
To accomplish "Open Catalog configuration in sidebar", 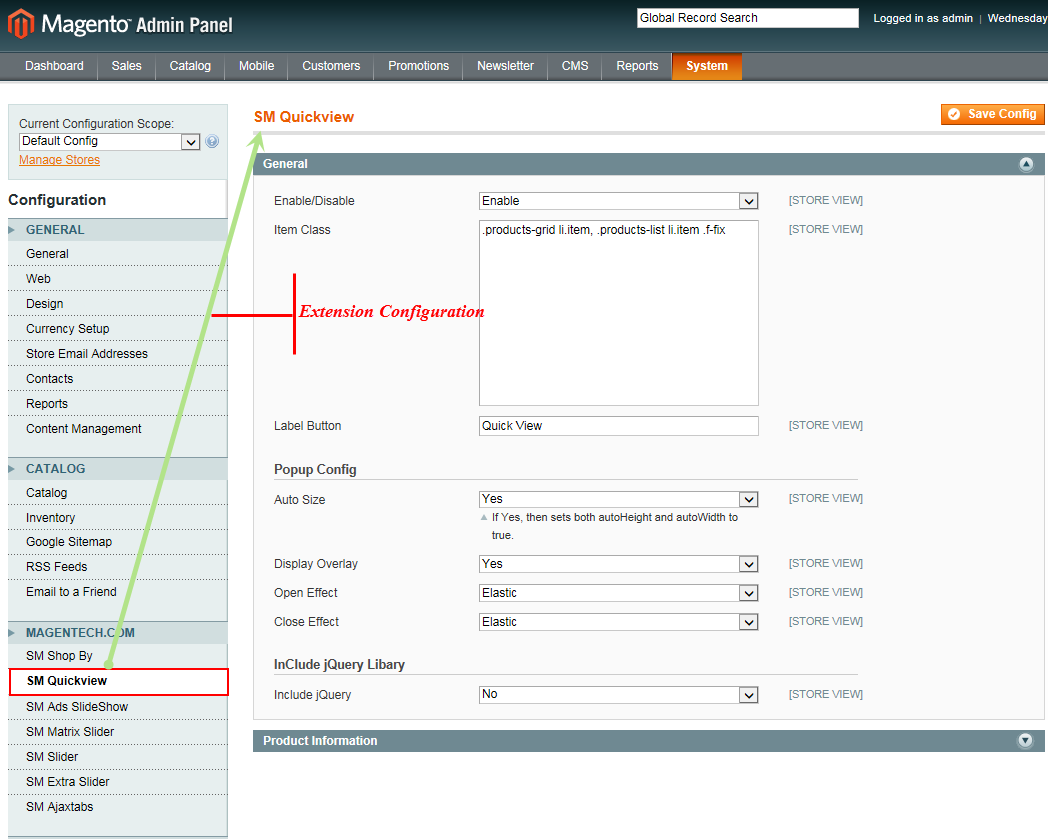I will pyautogui.click(x=118, y=493).
